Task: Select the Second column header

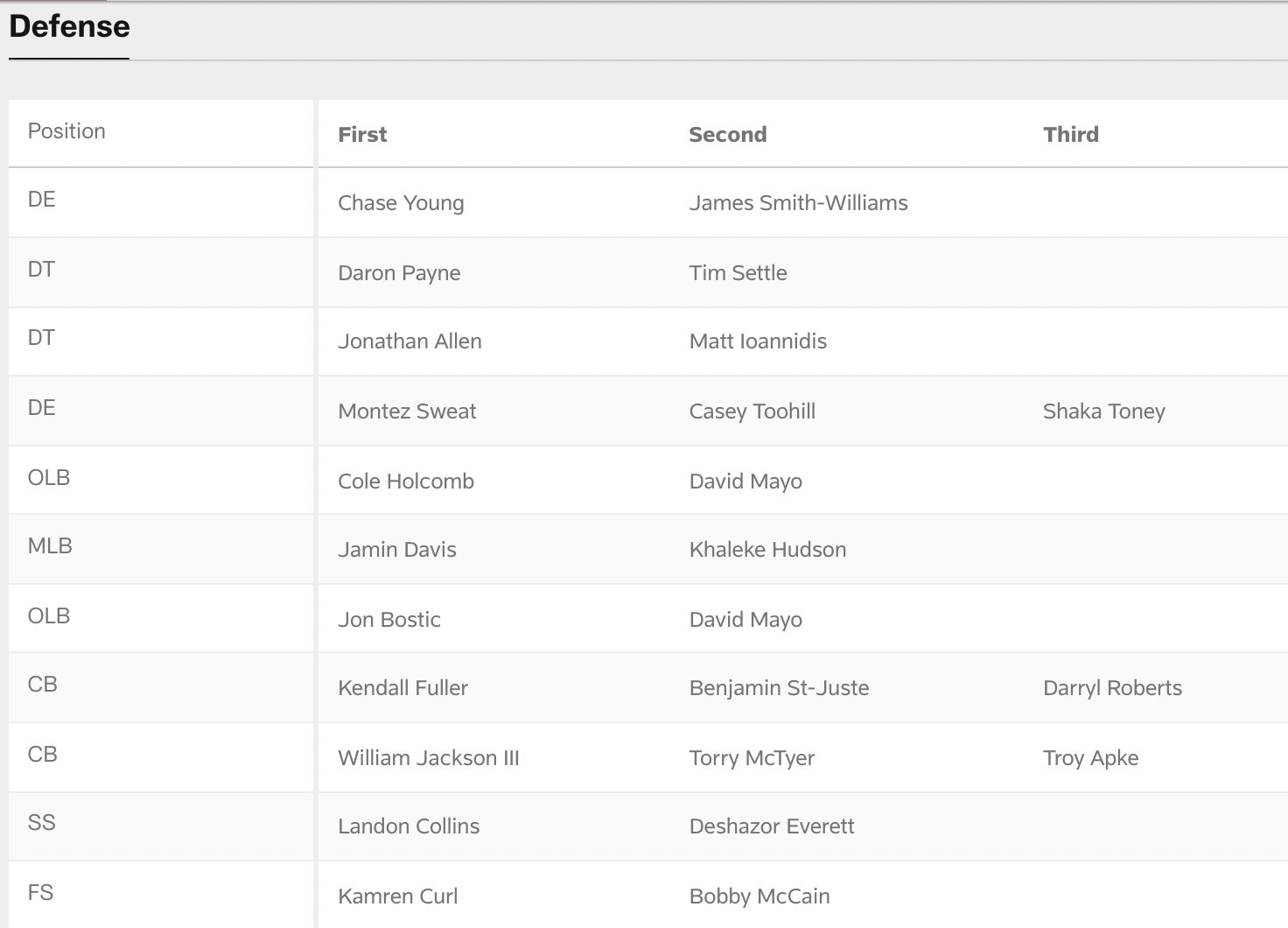Action: (x=727, y=134)
